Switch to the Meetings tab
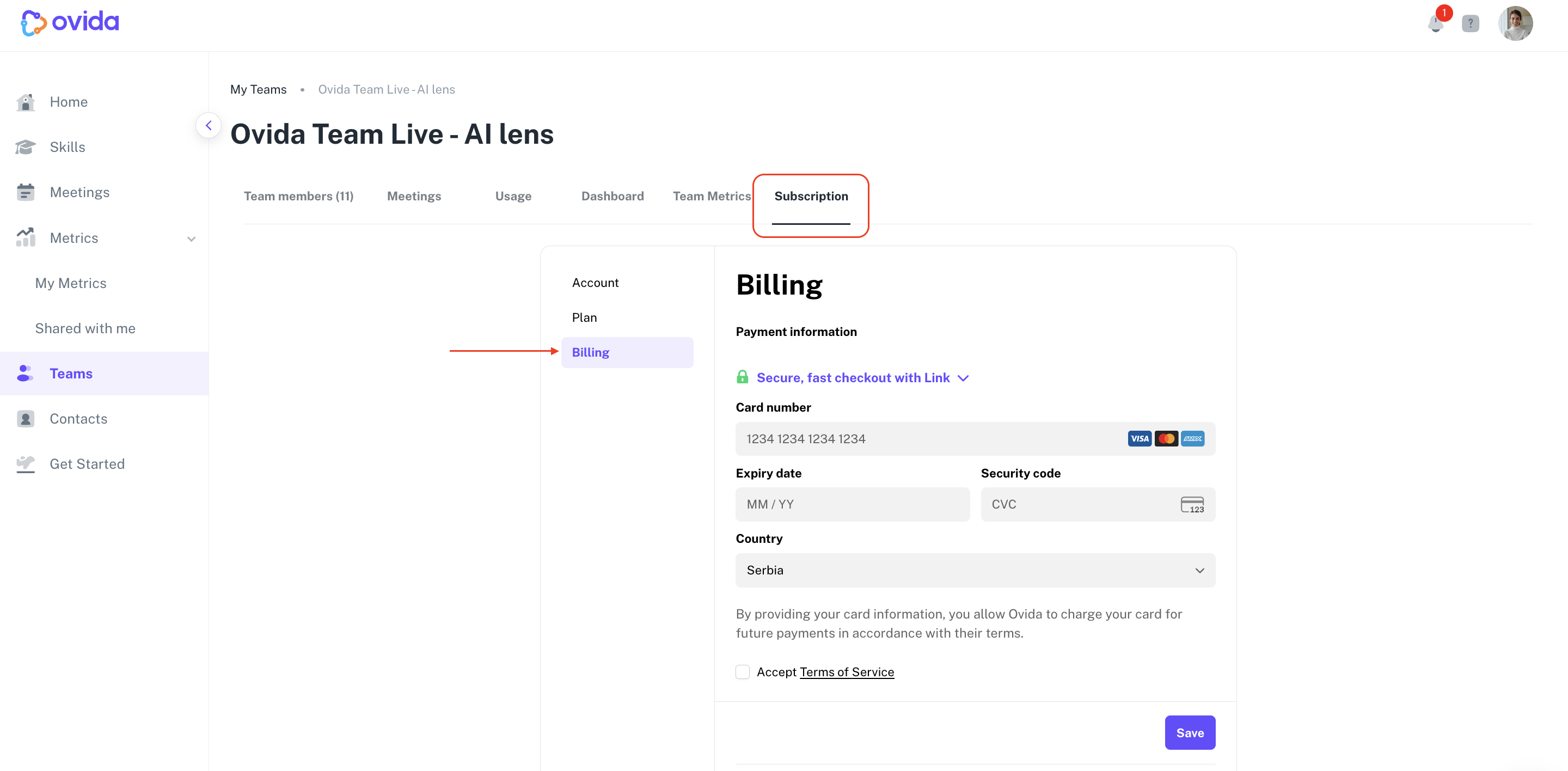1568x771 pixels. [x=414, y=196]
